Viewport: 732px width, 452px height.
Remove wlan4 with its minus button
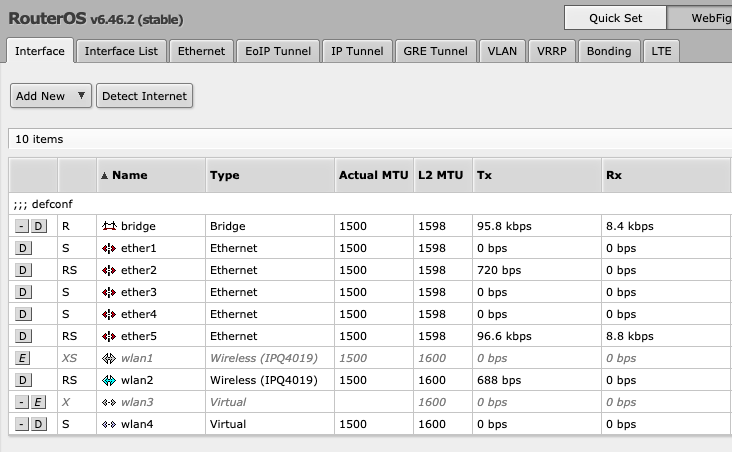pos(21,424)
